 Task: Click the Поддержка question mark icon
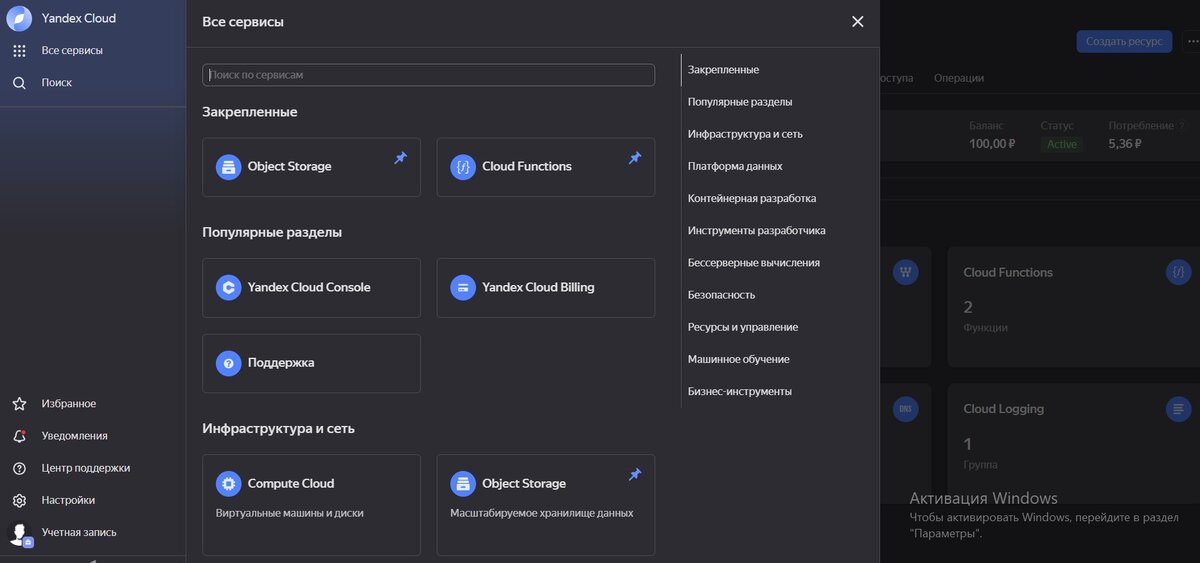pos(229,363)
